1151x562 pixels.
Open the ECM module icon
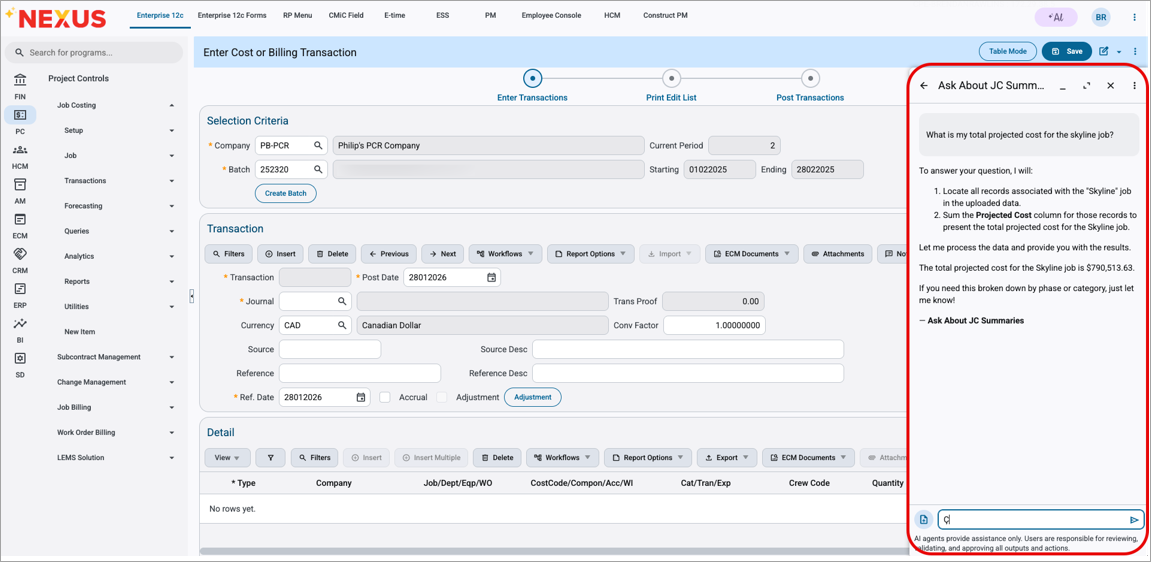[x=20, y=219]
